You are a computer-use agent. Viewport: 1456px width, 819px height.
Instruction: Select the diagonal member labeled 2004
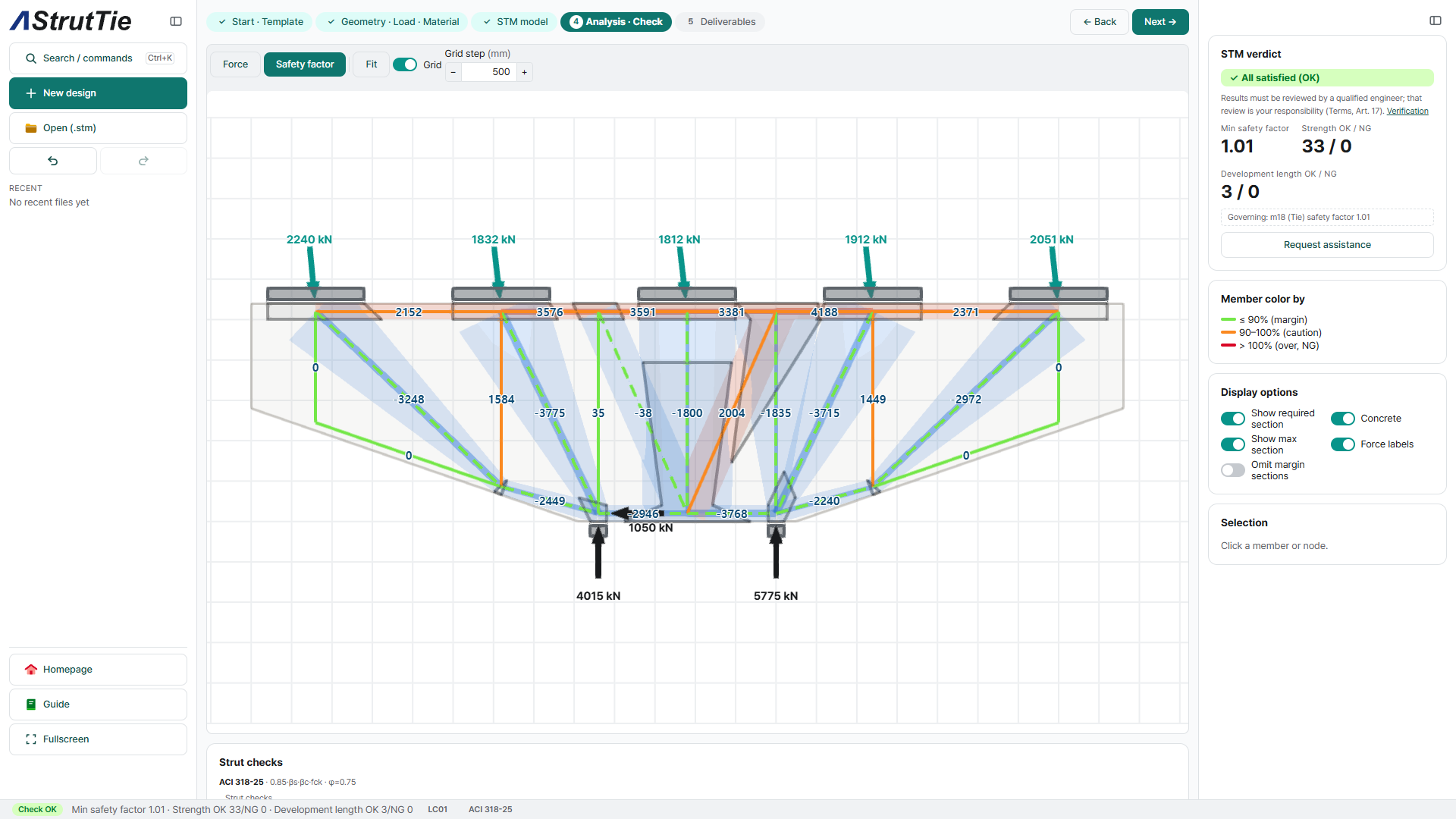[732, 413]
